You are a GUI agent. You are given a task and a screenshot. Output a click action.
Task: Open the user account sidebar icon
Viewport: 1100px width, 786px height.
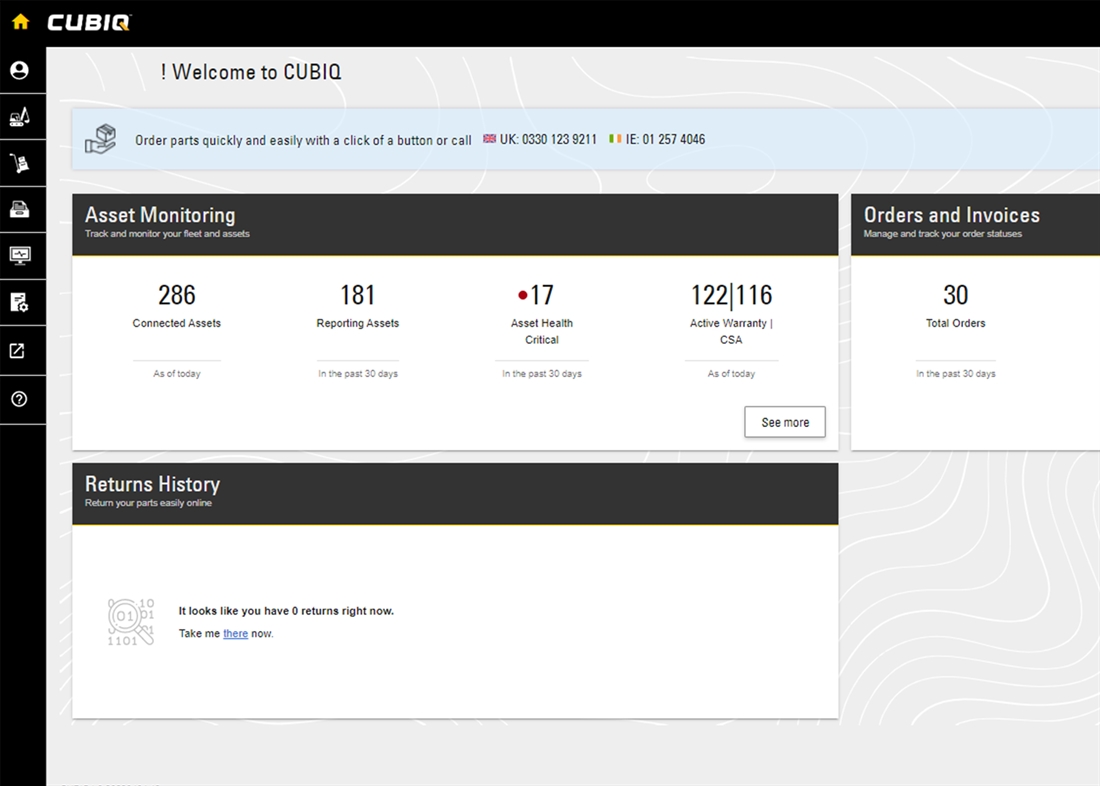pos(20,70)
